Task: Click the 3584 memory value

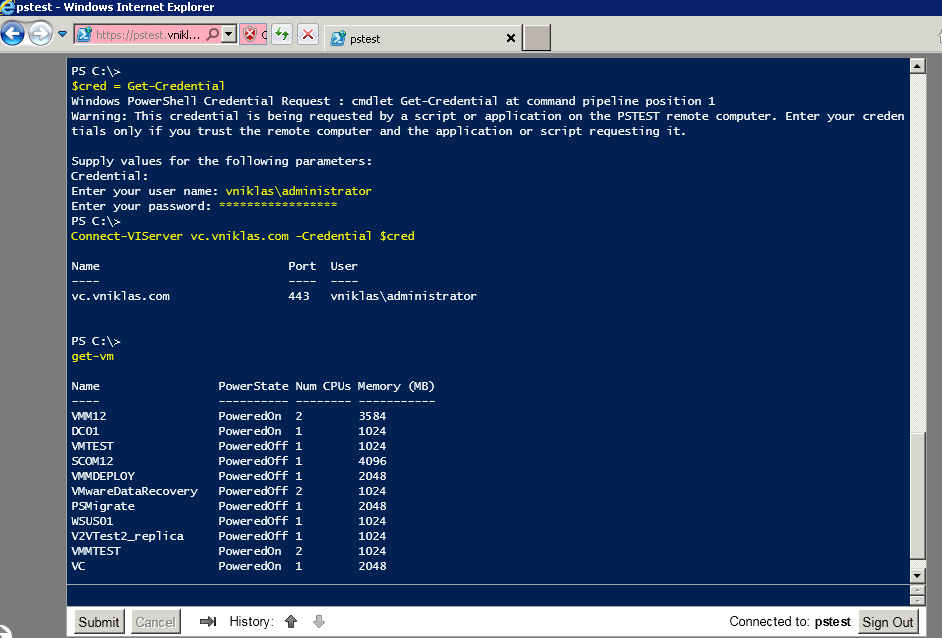Action: [372, 416]
